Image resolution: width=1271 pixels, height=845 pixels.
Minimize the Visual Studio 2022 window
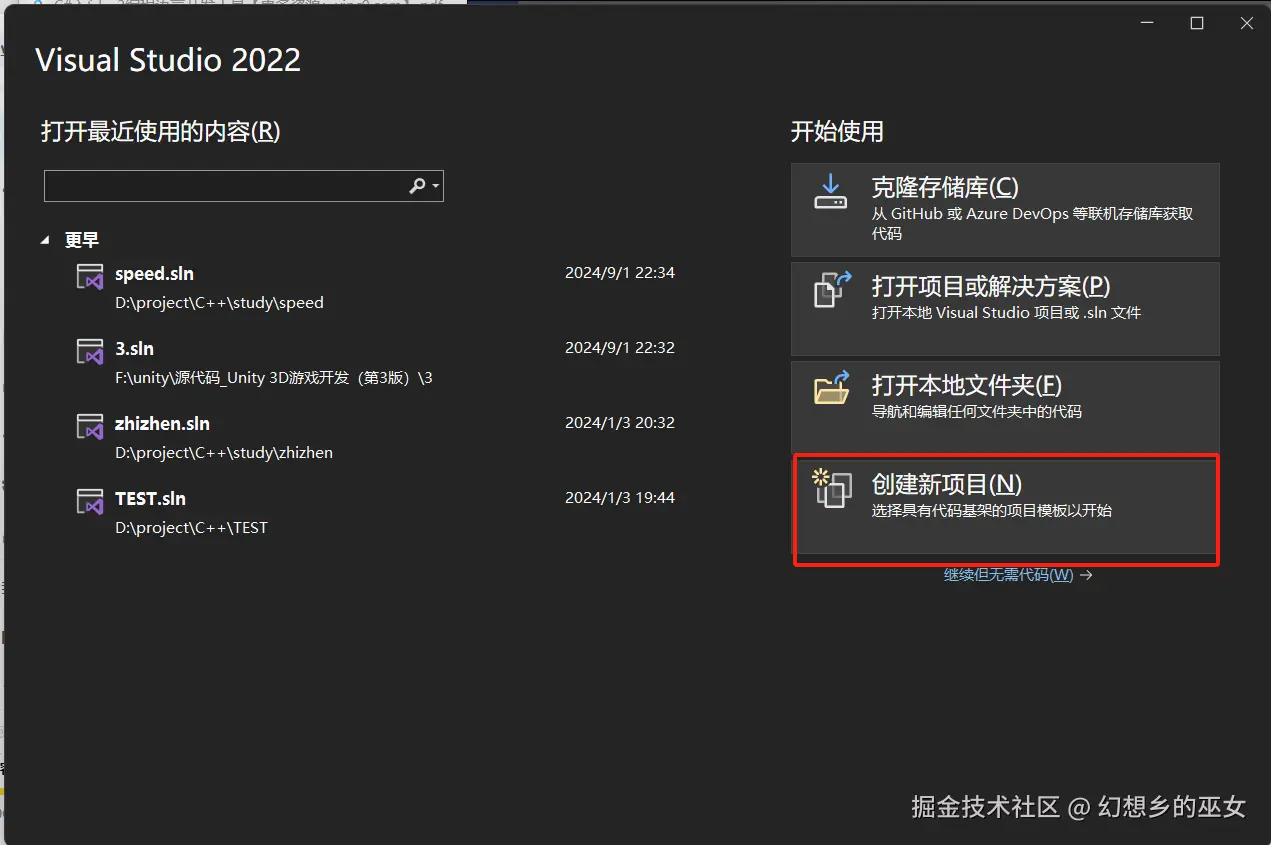click(1146, 23)
